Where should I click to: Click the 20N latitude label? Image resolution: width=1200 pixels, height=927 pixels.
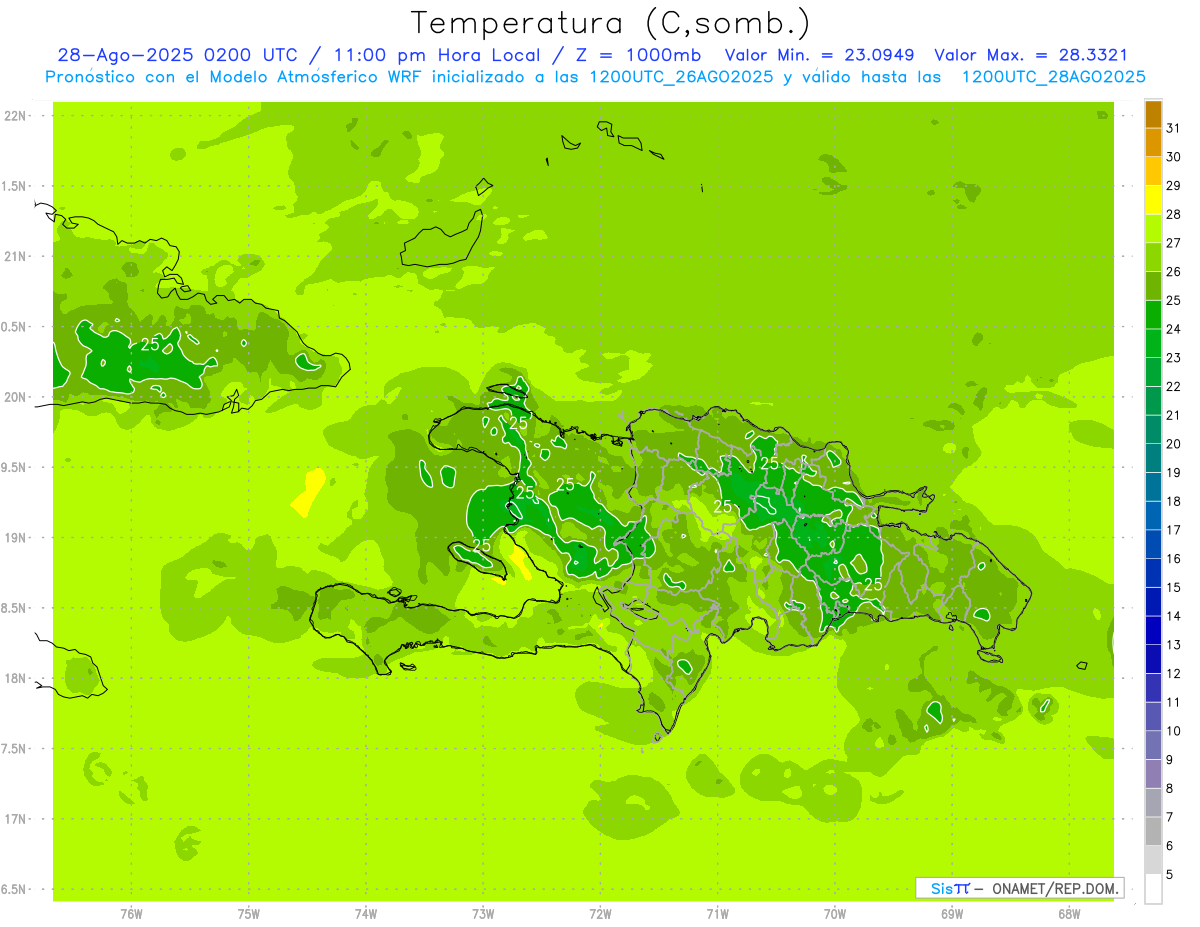[x=15, y=397]
